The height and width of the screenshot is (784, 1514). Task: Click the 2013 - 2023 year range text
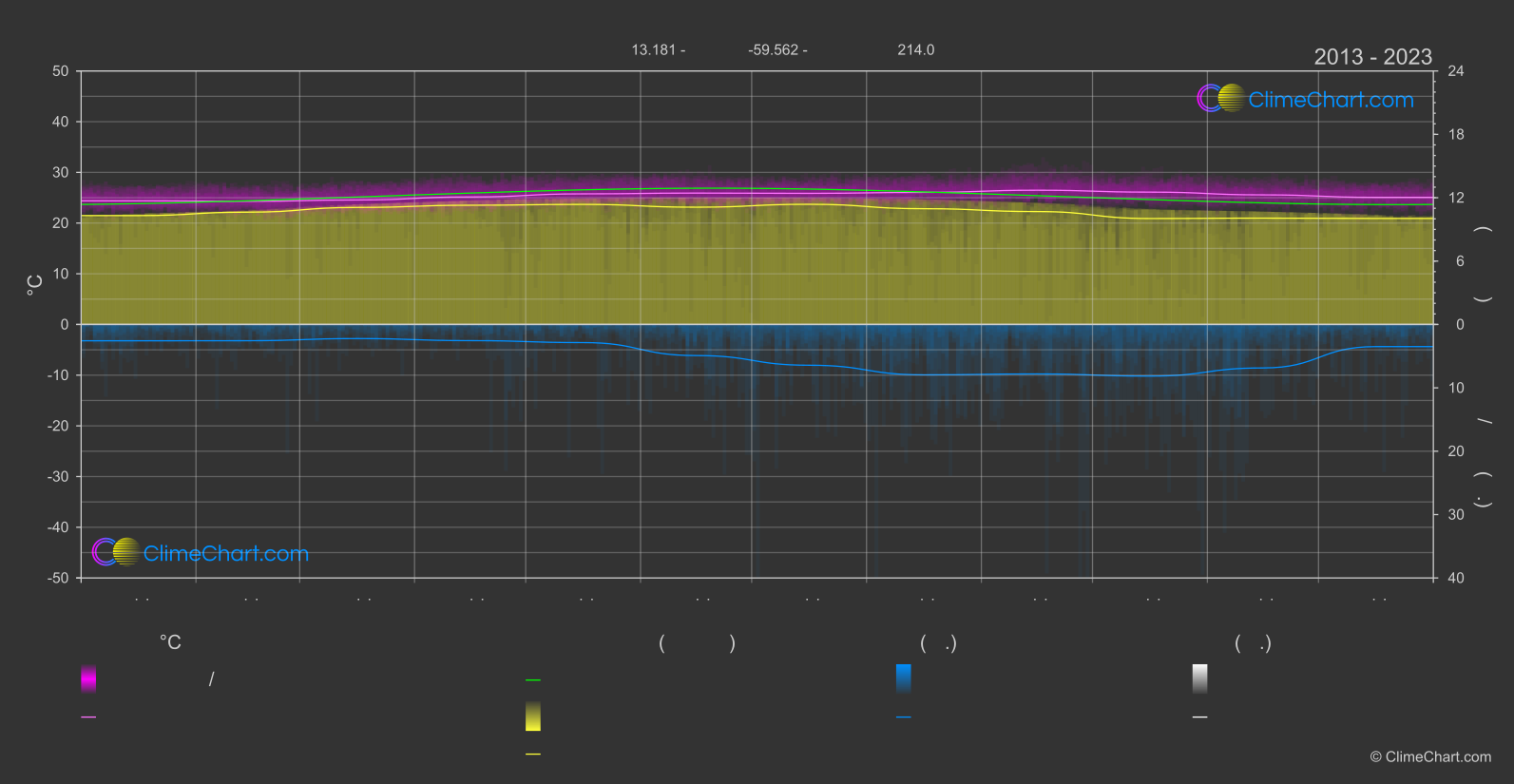[x=1372, y=57]
